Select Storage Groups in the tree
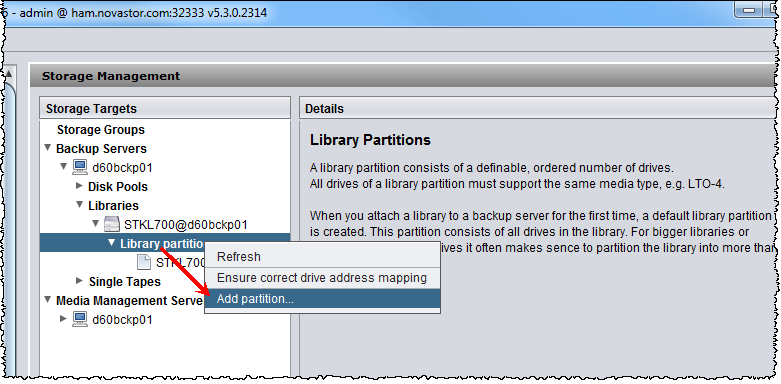 pos(101,130)
